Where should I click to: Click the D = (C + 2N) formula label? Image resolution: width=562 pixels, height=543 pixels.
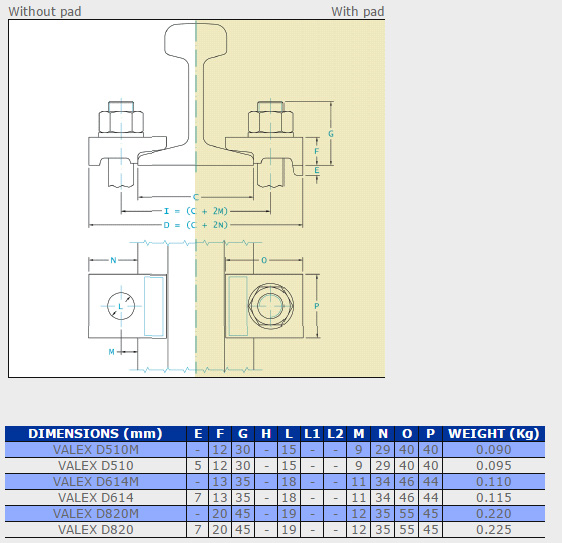coord(195,225)
